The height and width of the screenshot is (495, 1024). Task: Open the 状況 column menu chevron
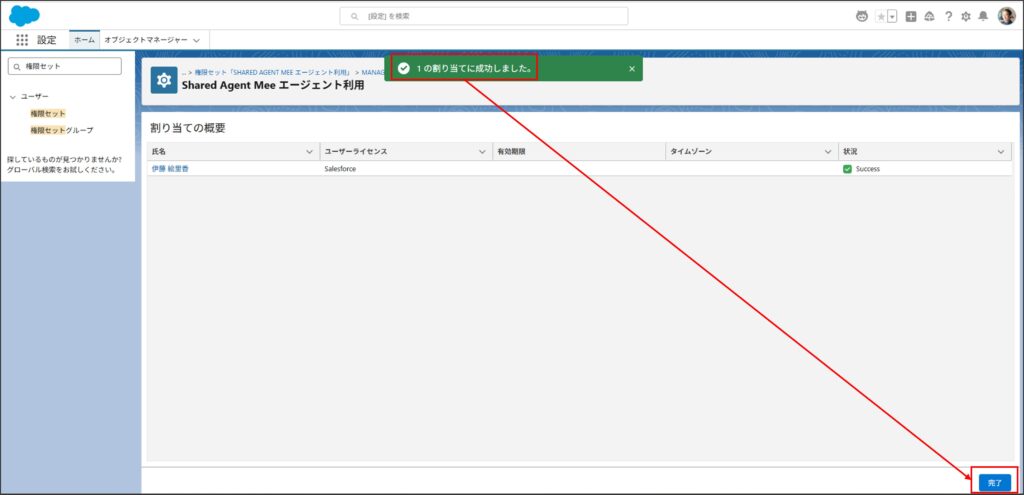[x=1001, y=151]
